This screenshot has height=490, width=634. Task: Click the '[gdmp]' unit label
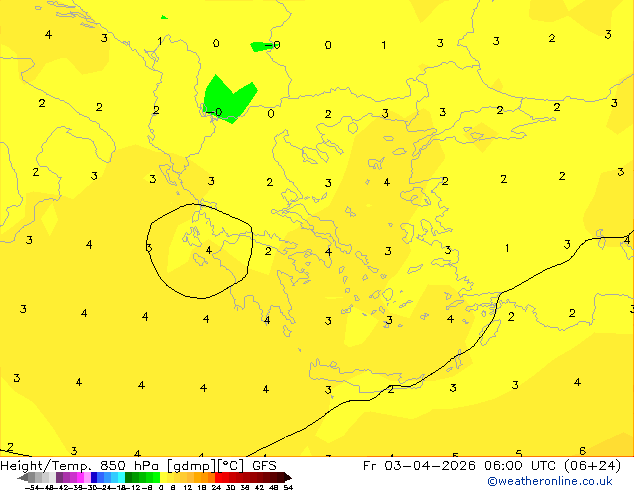point(192,466)
